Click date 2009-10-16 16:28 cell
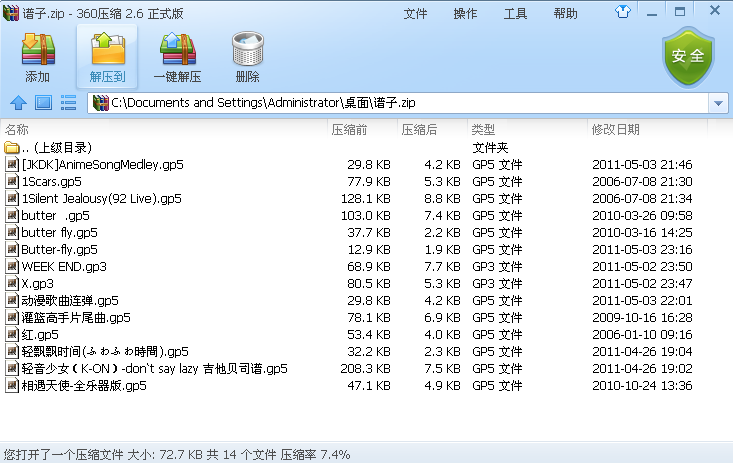 point(642,318)
